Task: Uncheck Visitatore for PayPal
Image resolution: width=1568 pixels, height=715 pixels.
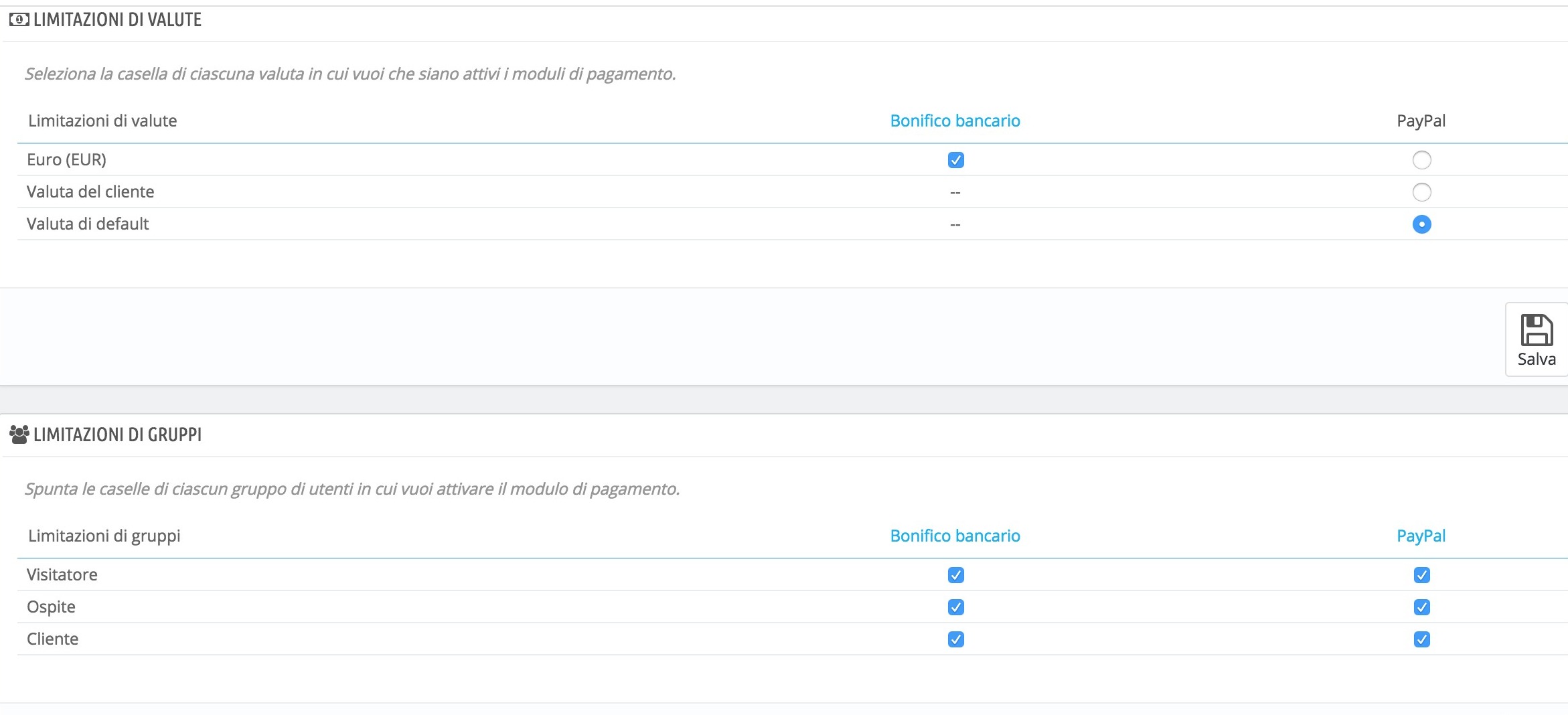Action: pyautogui.click(x=1421, y=575)
